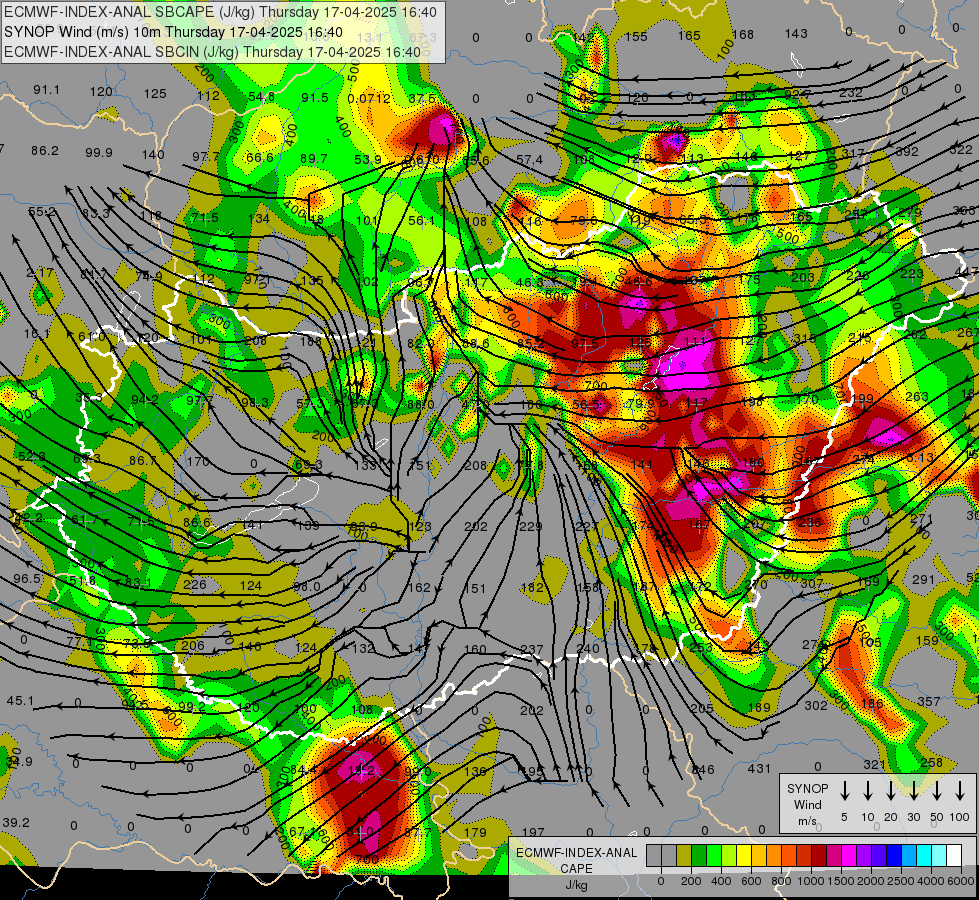Click the map value '45.1'
Image resolution: width=979 pixels, height=900 pixels.
click(x=20, y=701)
